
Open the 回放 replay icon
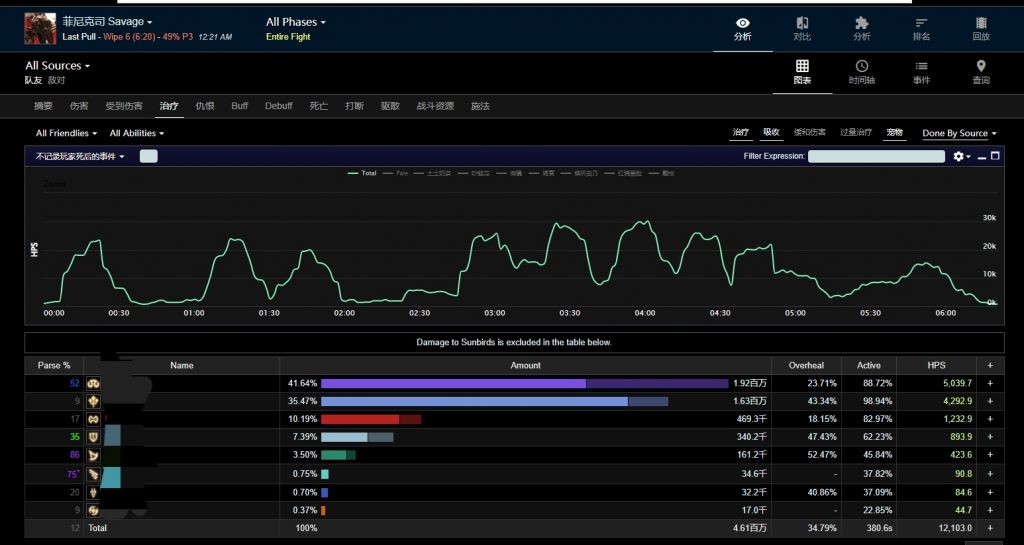click(981, 28)
